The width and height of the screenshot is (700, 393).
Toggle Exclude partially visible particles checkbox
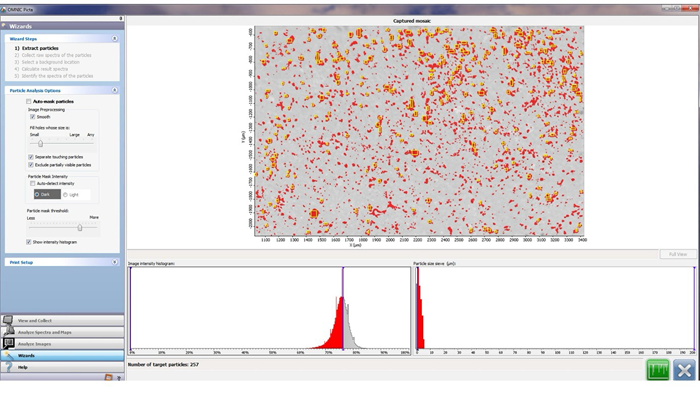[x=31, y=165]
